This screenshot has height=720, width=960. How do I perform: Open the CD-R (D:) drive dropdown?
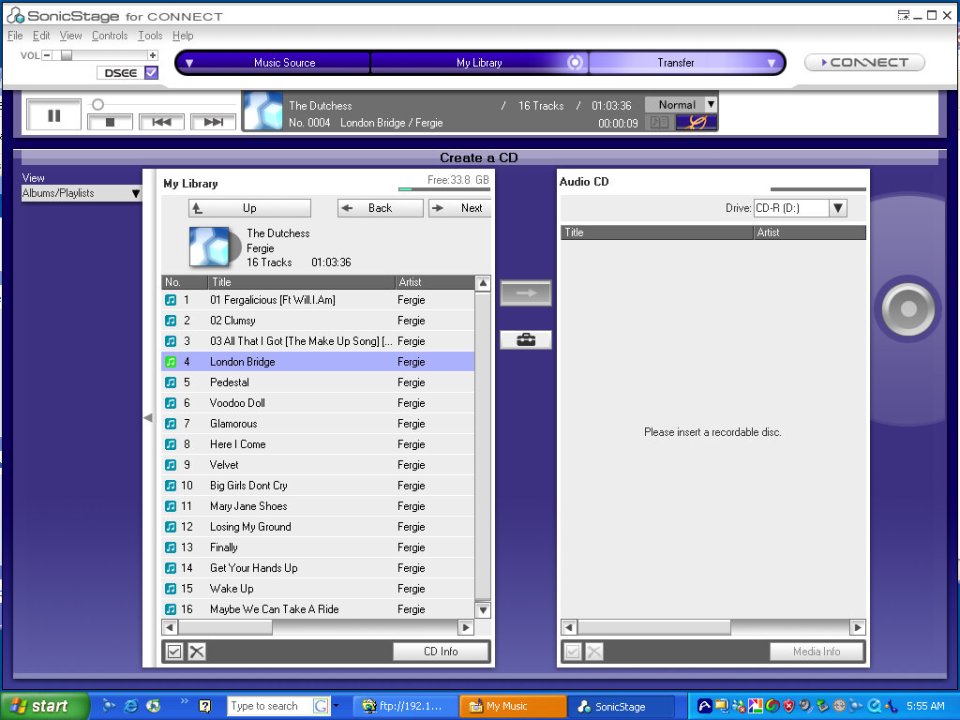(x=838, y=208)
